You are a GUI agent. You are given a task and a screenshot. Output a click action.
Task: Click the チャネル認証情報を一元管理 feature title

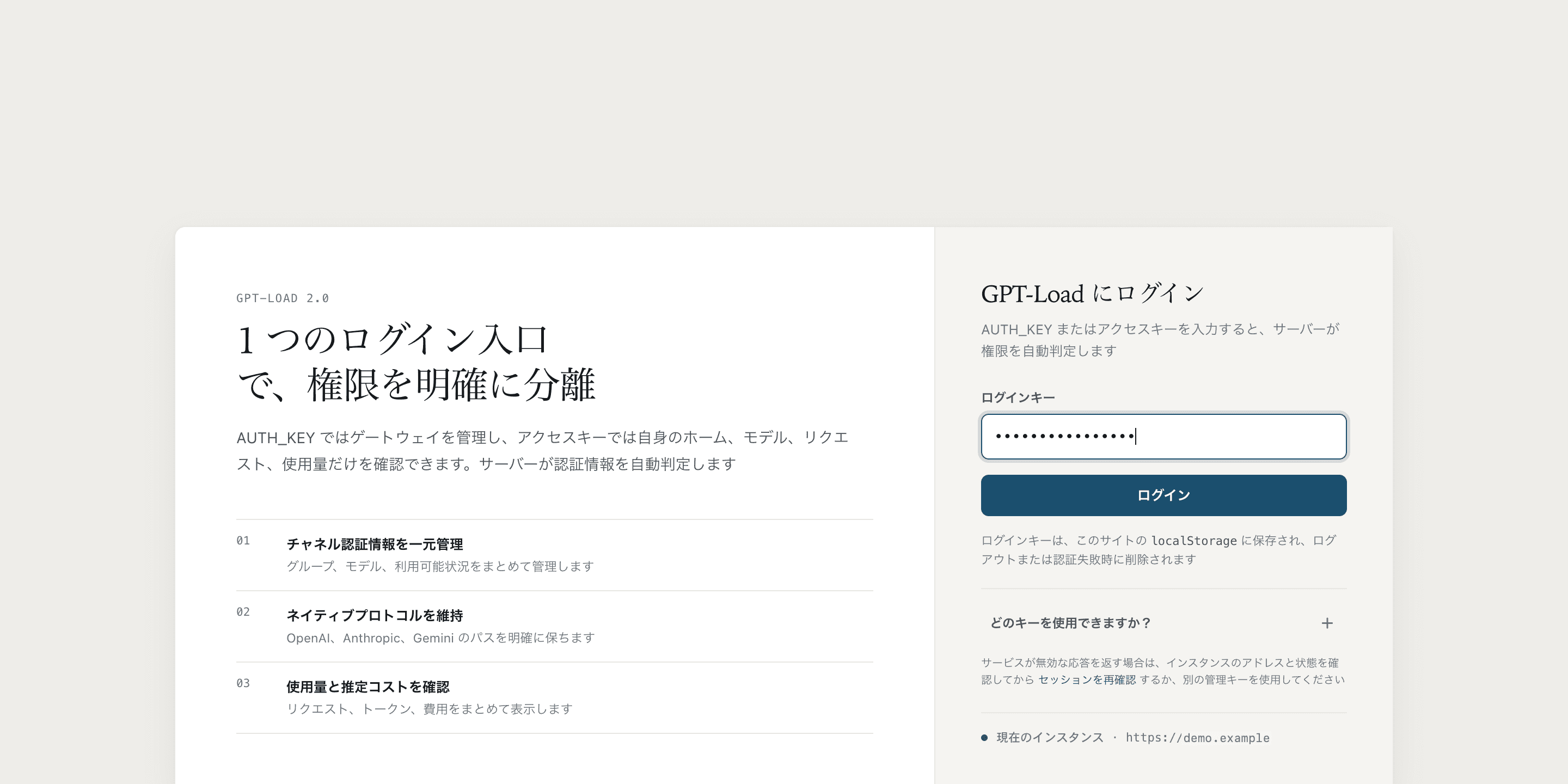point(375,544)
